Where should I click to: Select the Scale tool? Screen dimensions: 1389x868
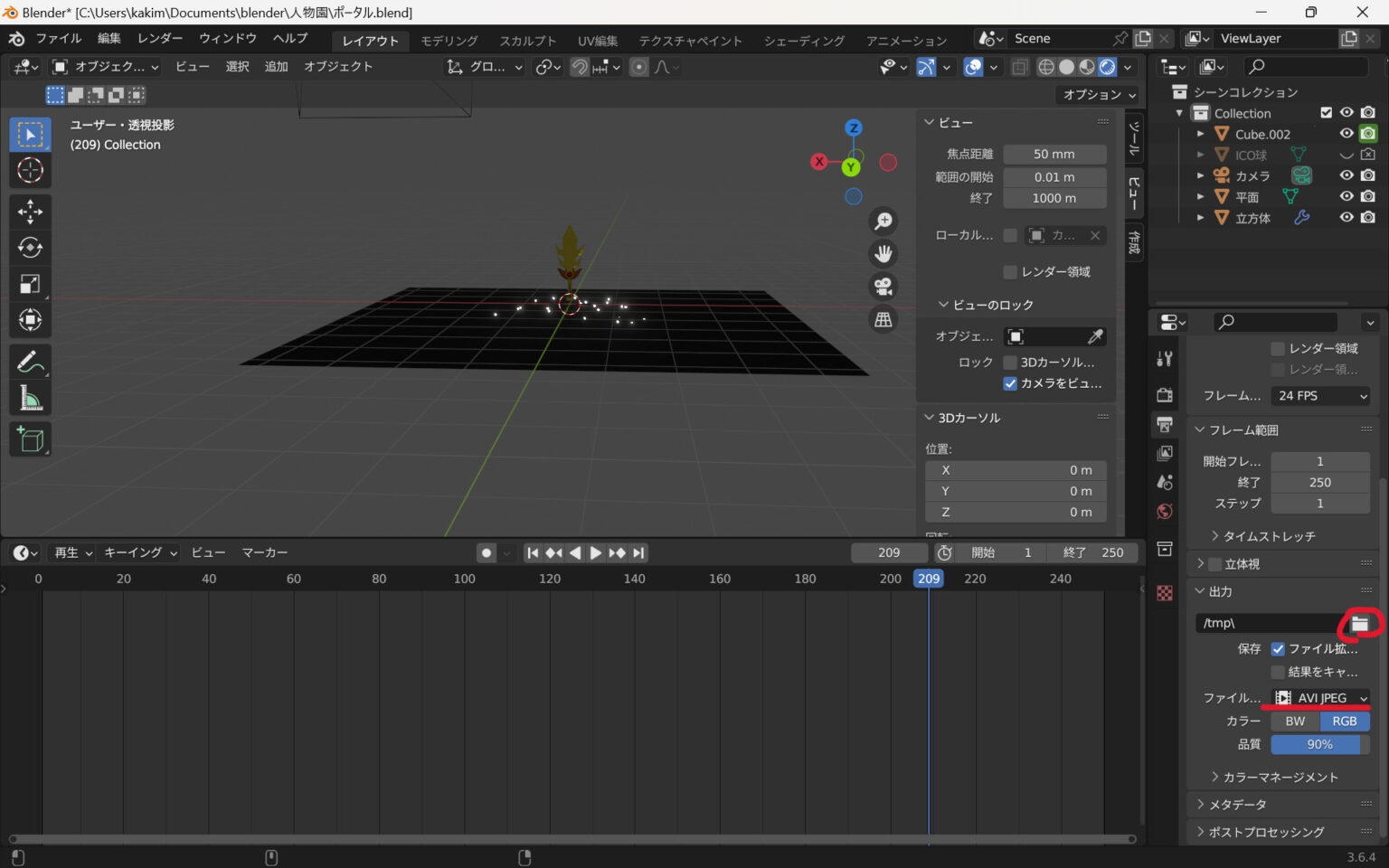[30, 284]
